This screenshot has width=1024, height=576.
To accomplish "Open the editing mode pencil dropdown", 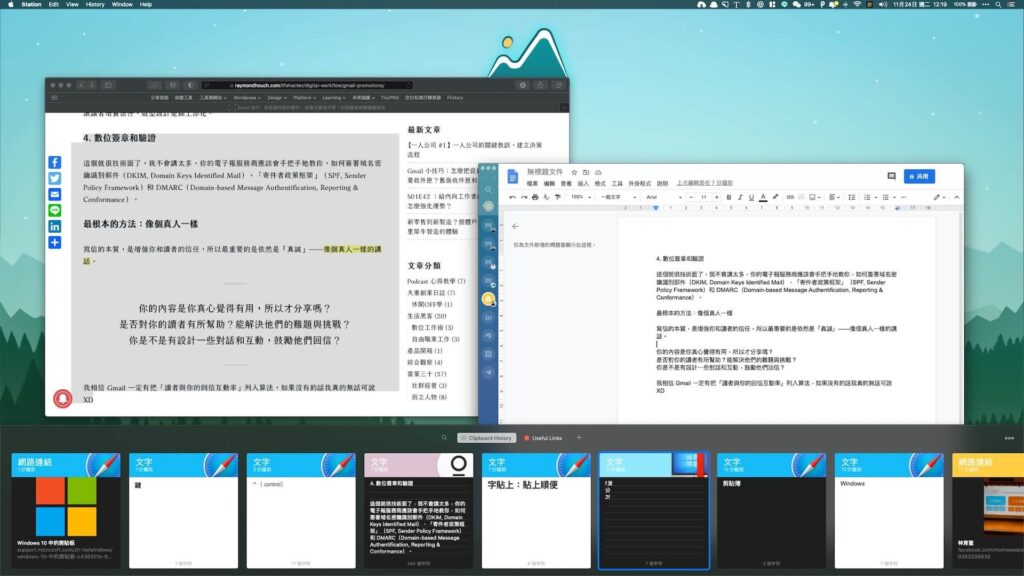I will tap(938, 197).
